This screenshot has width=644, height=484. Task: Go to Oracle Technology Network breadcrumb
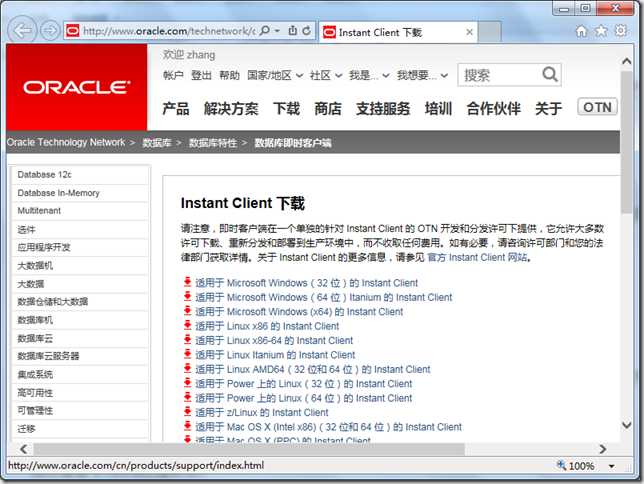tap(66, 142)
